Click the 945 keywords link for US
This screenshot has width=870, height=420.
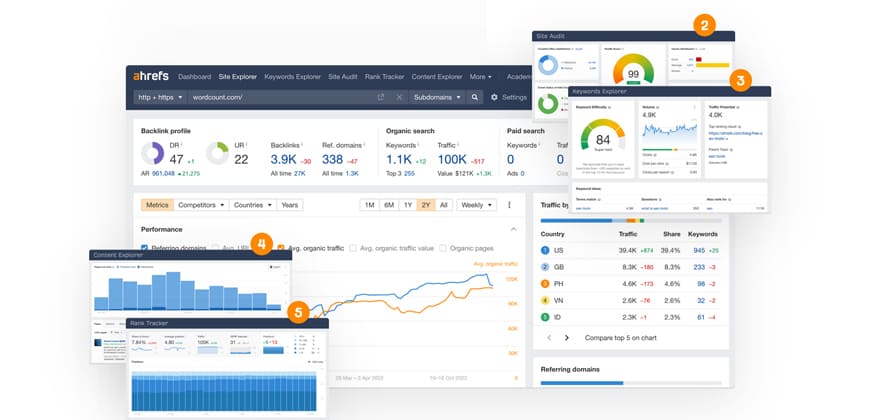coord(698,251)
